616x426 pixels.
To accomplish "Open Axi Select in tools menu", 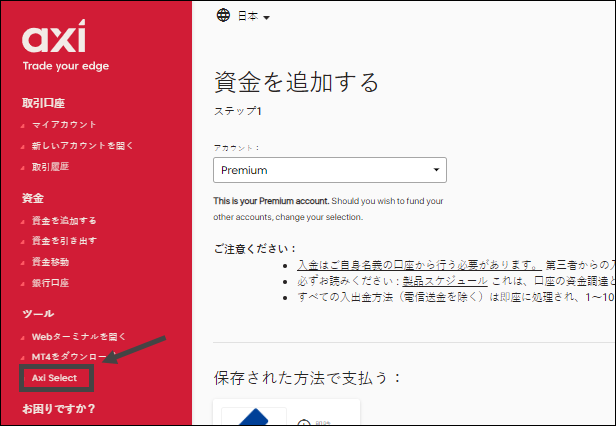I will coord(54,378).
